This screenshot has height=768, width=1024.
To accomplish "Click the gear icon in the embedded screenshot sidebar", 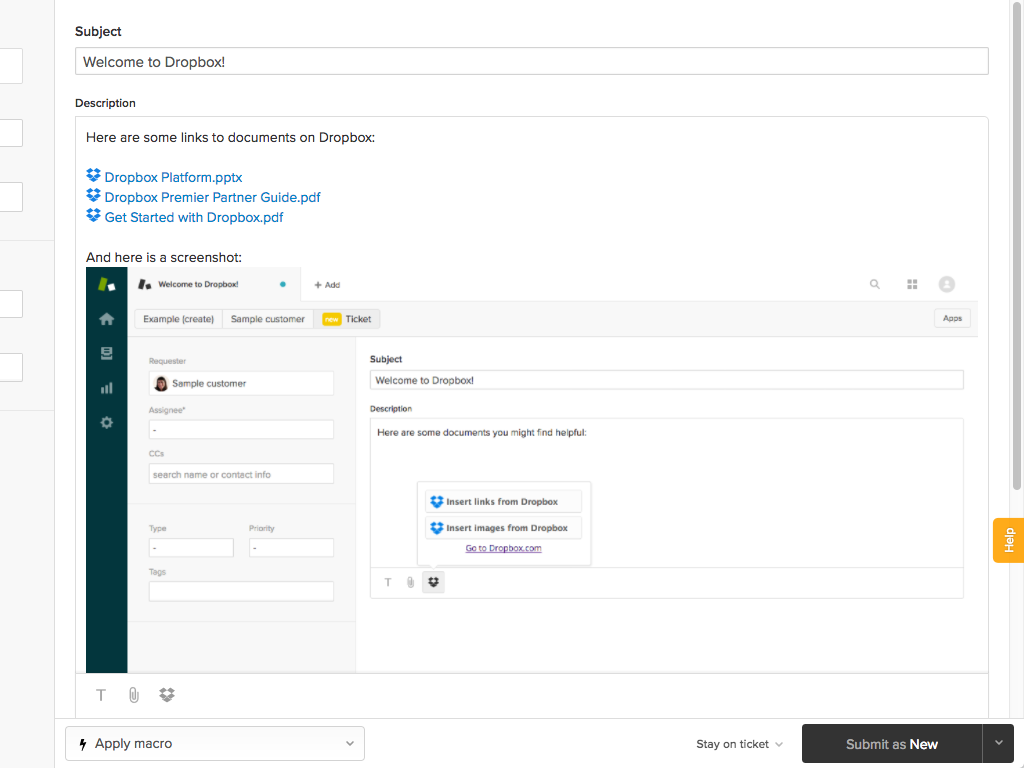I will (106, 423).
